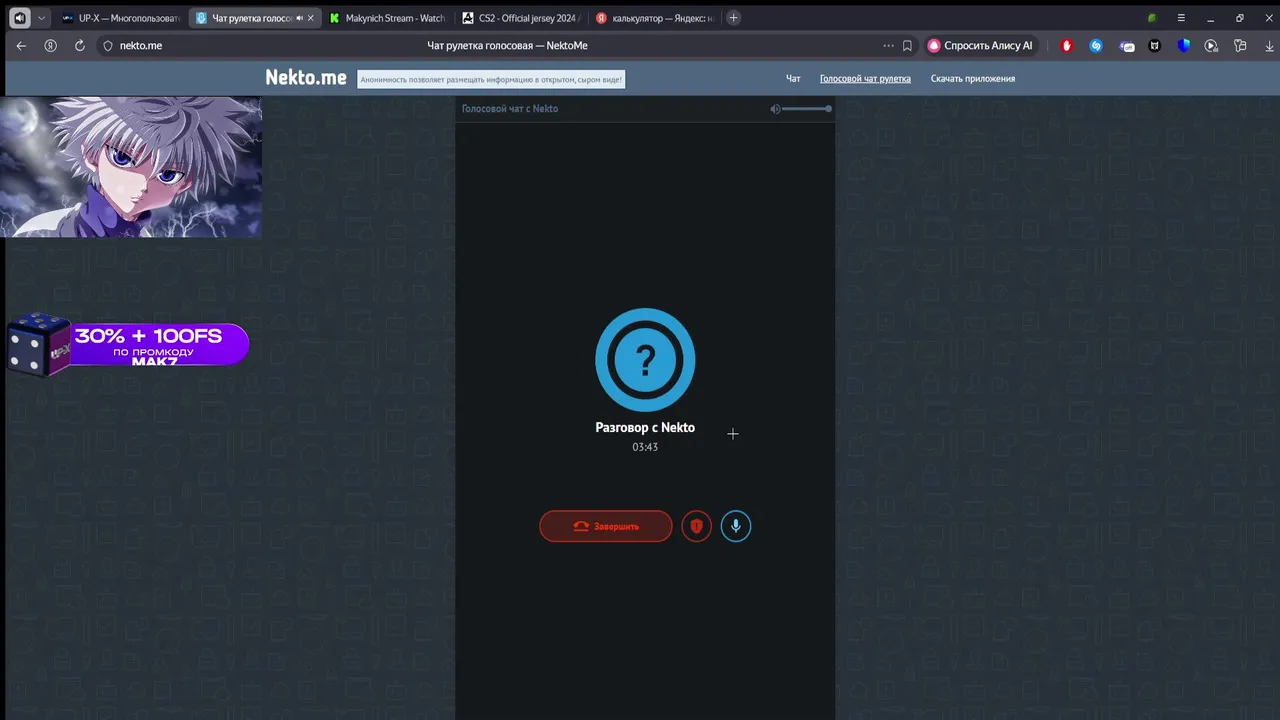This screenshot has height=720, width=1280.
Task: Close the Чат рулетка голосовая tab
Action: [311, 18]
